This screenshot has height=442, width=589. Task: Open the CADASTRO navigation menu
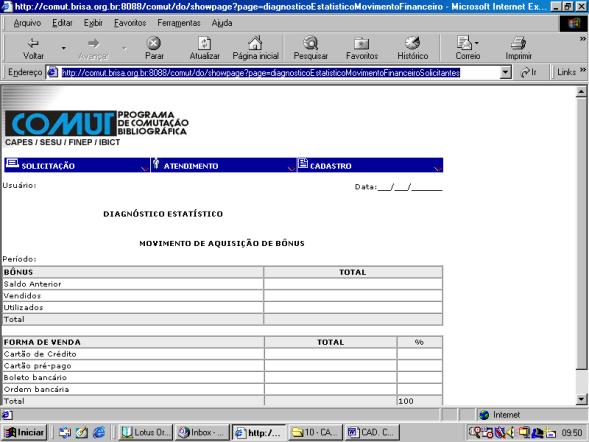pyautogui.click(x=370, y=165)
